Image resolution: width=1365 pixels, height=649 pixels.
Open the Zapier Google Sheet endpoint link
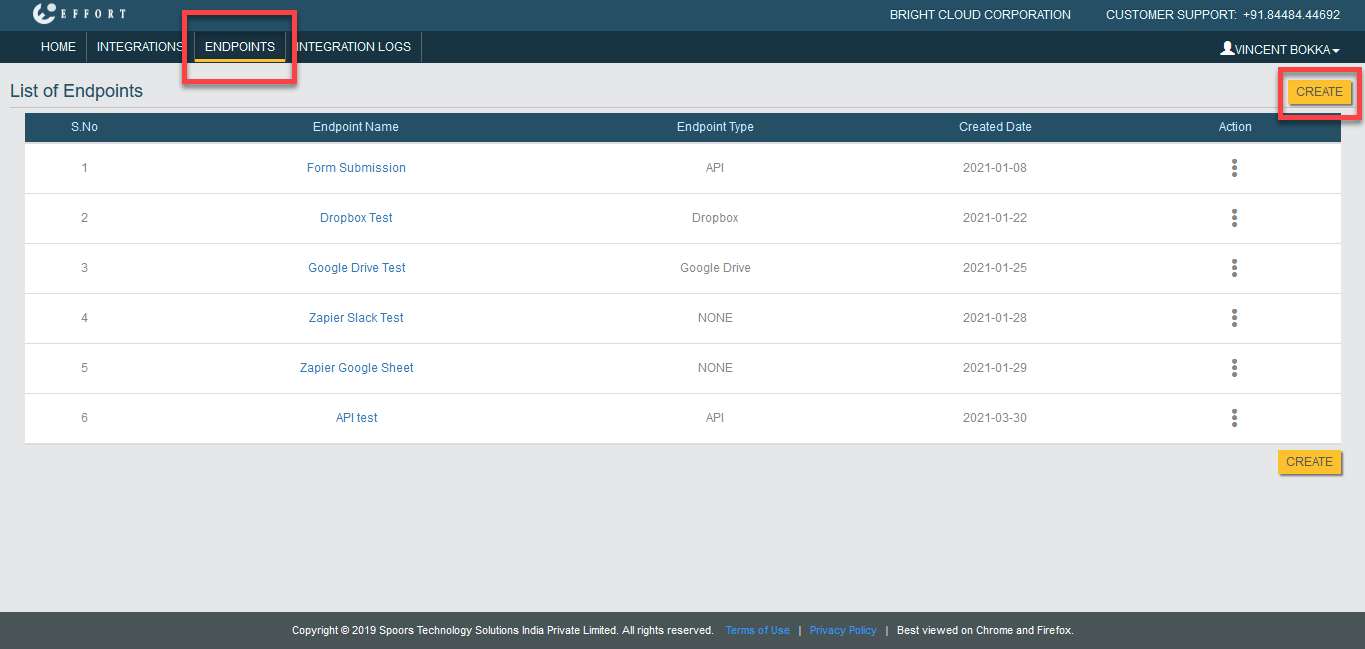[356, 368]
